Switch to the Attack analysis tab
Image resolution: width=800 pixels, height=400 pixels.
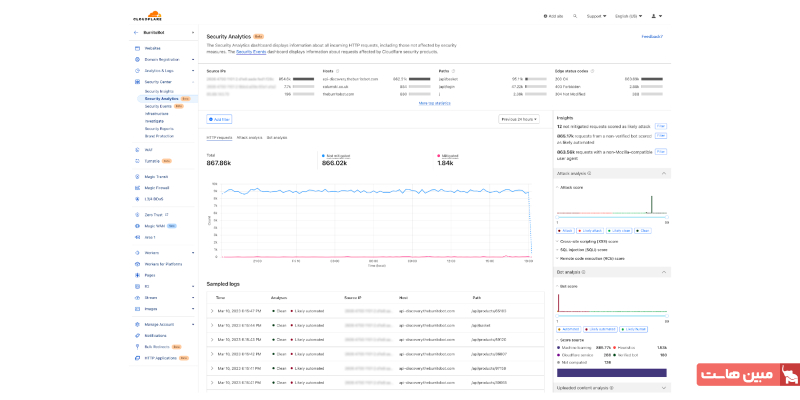coord(249,138)
